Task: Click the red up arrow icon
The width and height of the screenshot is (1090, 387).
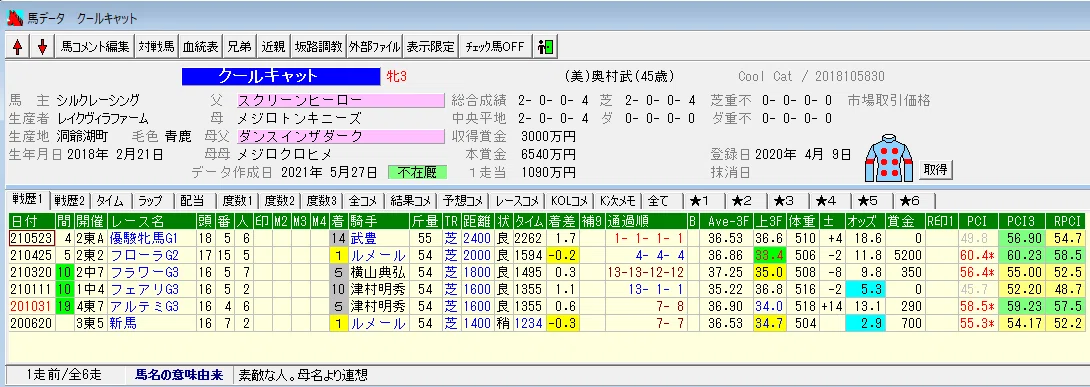Action: [17, 47]
